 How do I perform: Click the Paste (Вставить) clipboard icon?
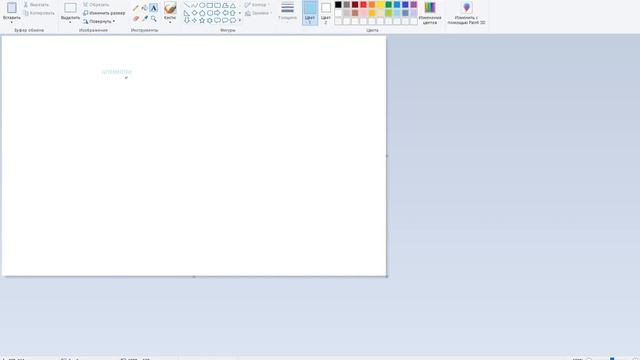pos(11,8)
